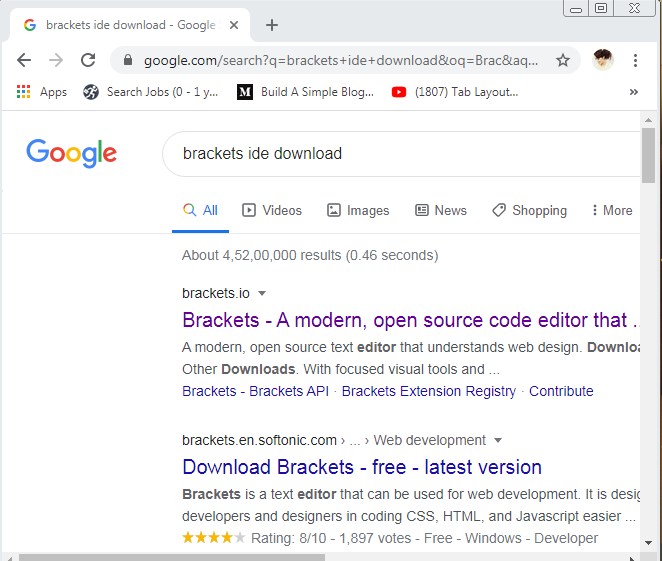
Task: Click the Google logo
Action: [71, 153]
